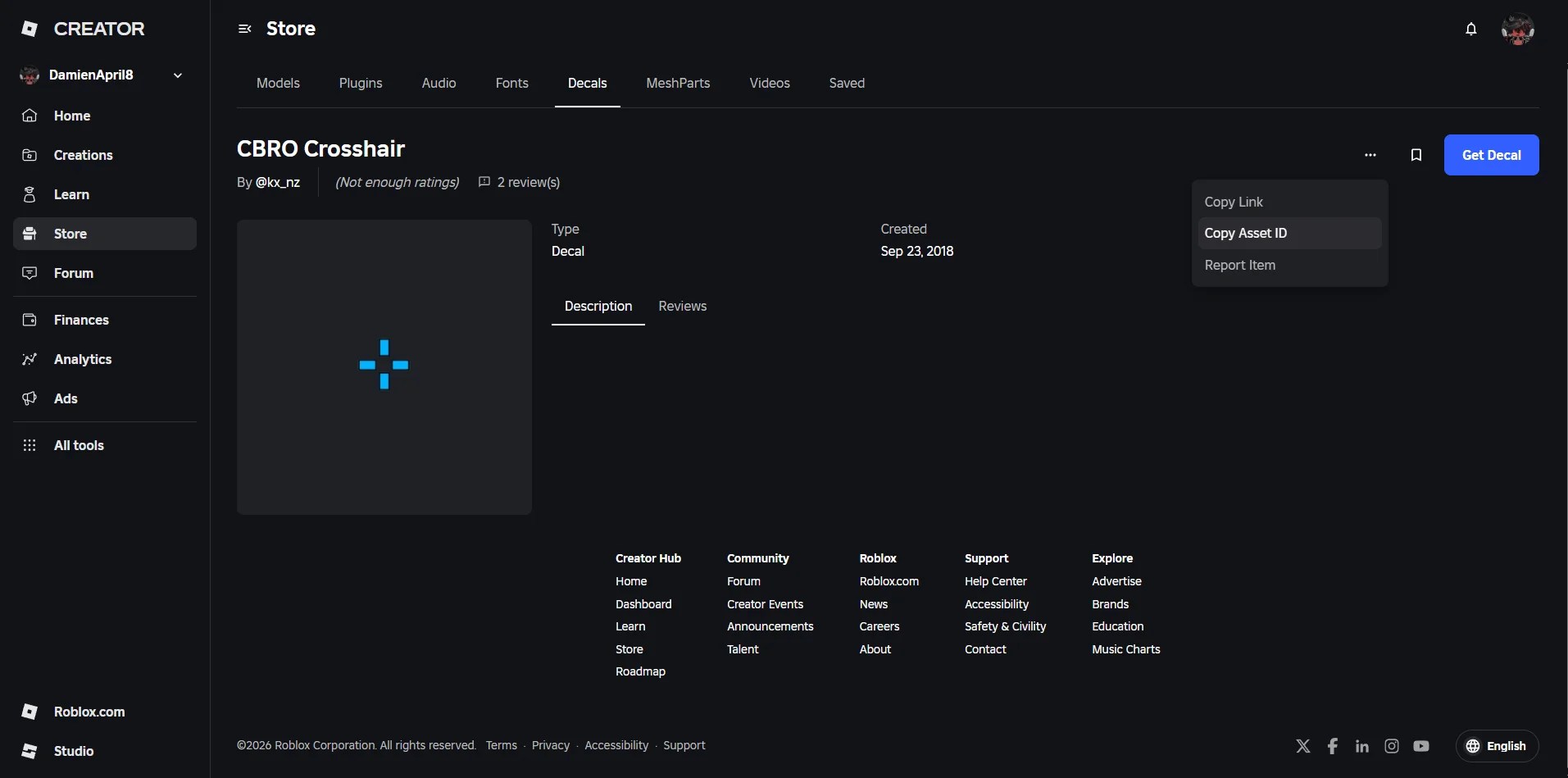Switch to the Reviews tab

(683, 306)
